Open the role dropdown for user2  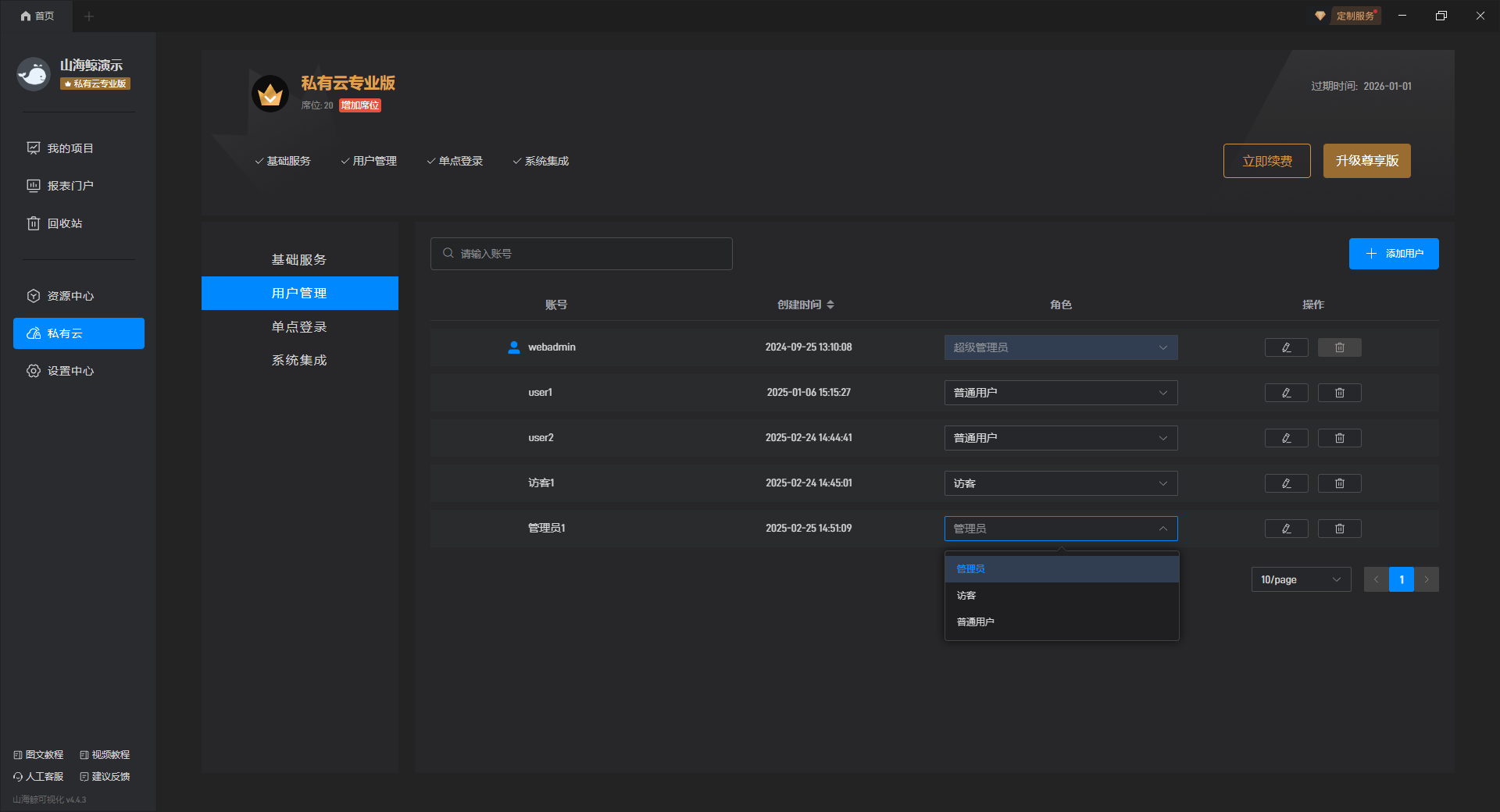(x=1061, y=438)
